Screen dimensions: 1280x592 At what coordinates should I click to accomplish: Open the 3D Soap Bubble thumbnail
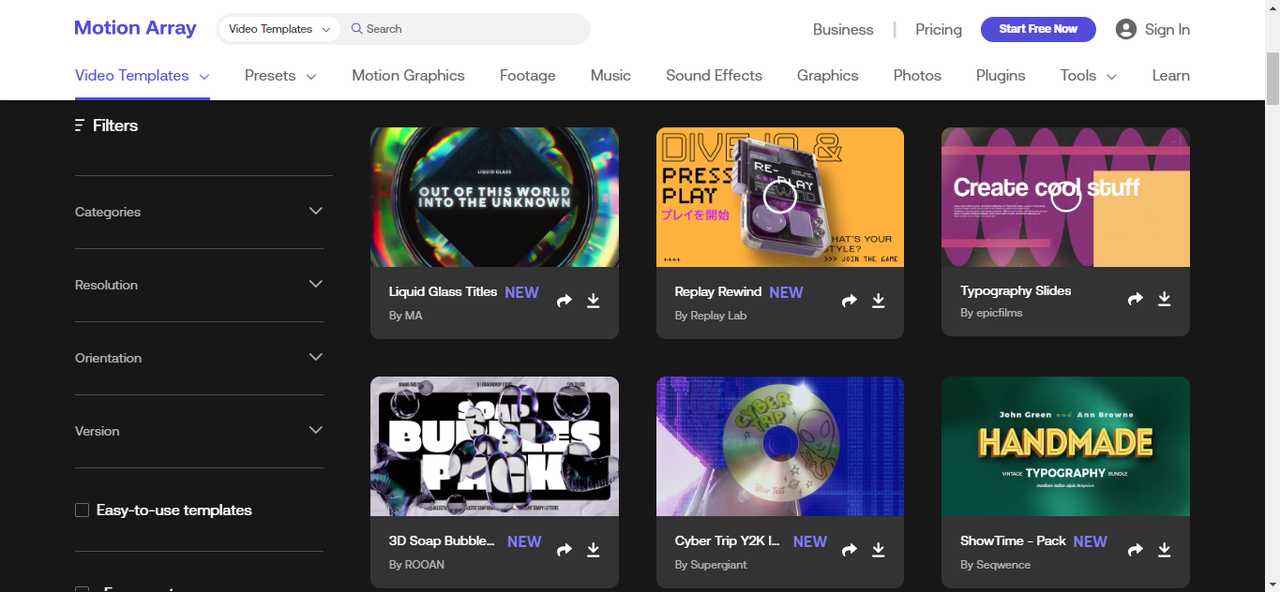(x=494, y=446)
